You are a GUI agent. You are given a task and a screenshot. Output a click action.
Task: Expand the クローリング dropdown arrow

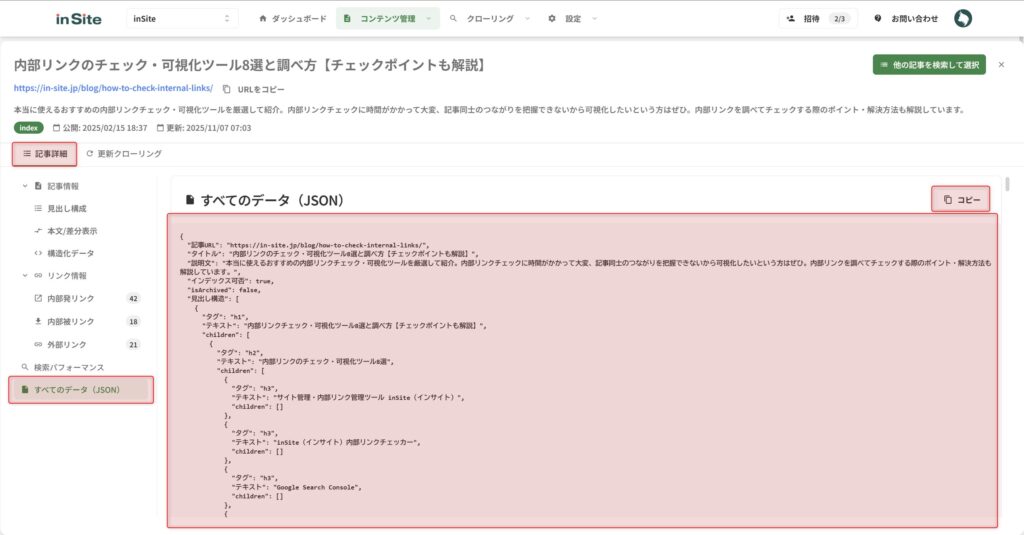(527, 19)
